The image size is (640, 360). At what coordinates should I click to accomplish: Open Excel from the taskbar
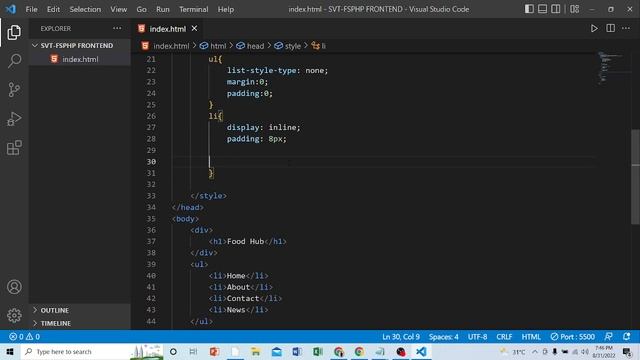click(318, 352)
